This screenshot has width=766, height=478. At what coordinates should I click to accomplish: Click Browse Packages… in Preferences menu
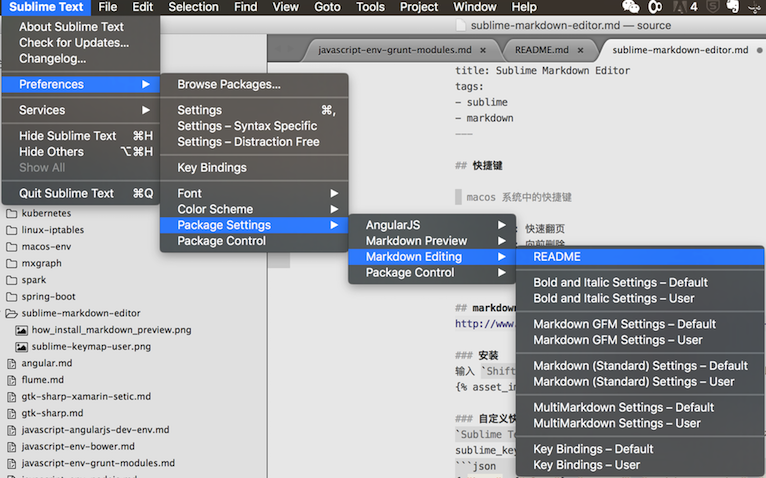[x=228, y=85]
